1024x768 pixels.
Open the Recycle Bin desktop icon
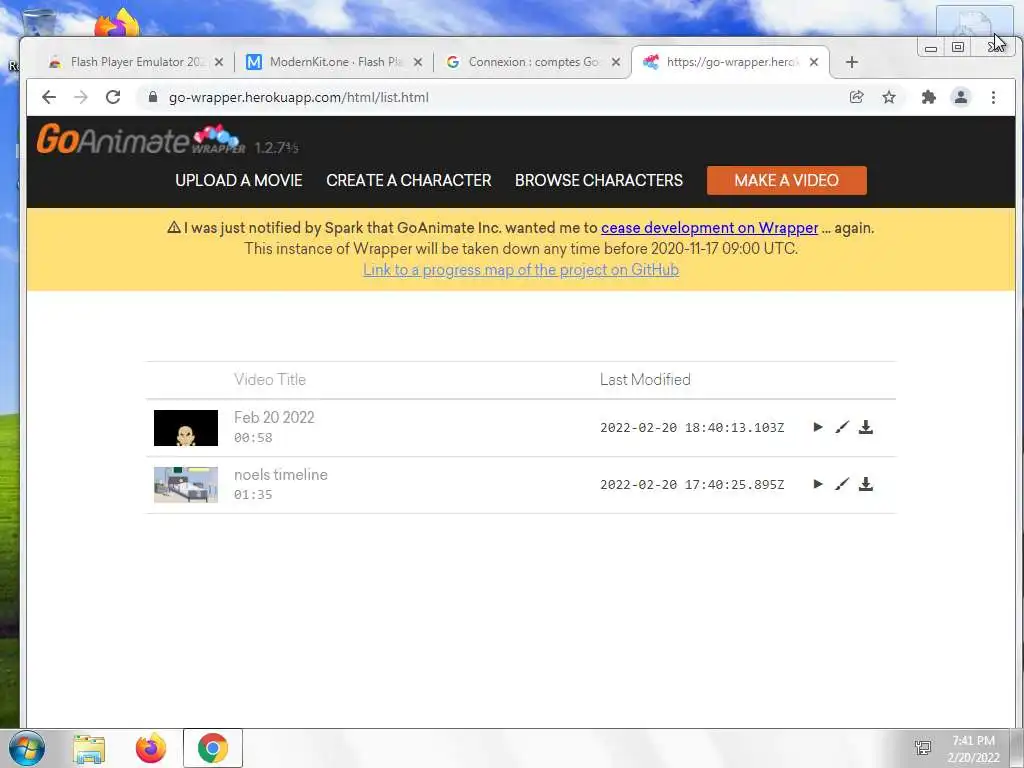point(39,21)
